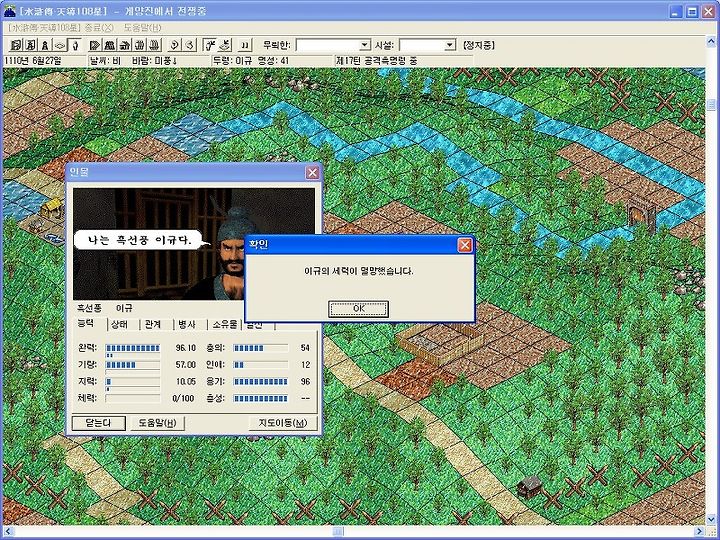720x540 pixels.
Task: Click the stone gate on the map
Action: click(641, 214)
